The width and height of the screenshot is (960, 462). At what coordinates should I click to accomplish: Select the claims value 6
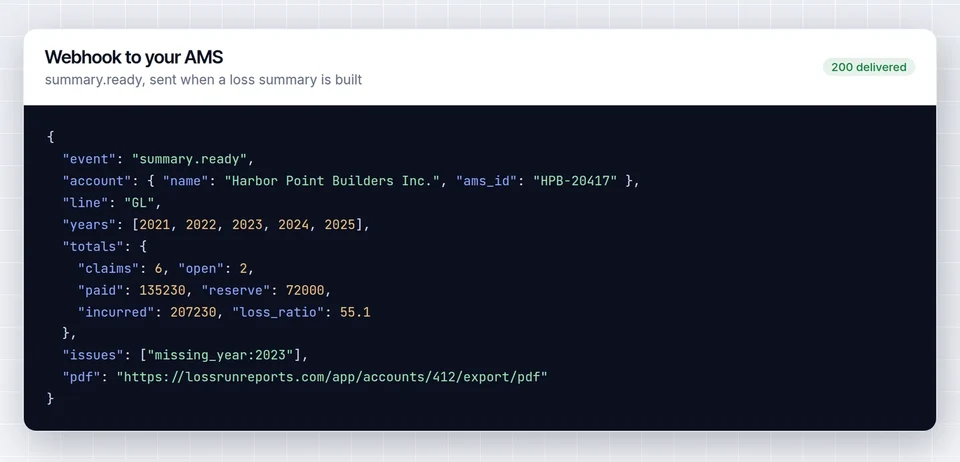pyautogui.click(x=159, y=269)
